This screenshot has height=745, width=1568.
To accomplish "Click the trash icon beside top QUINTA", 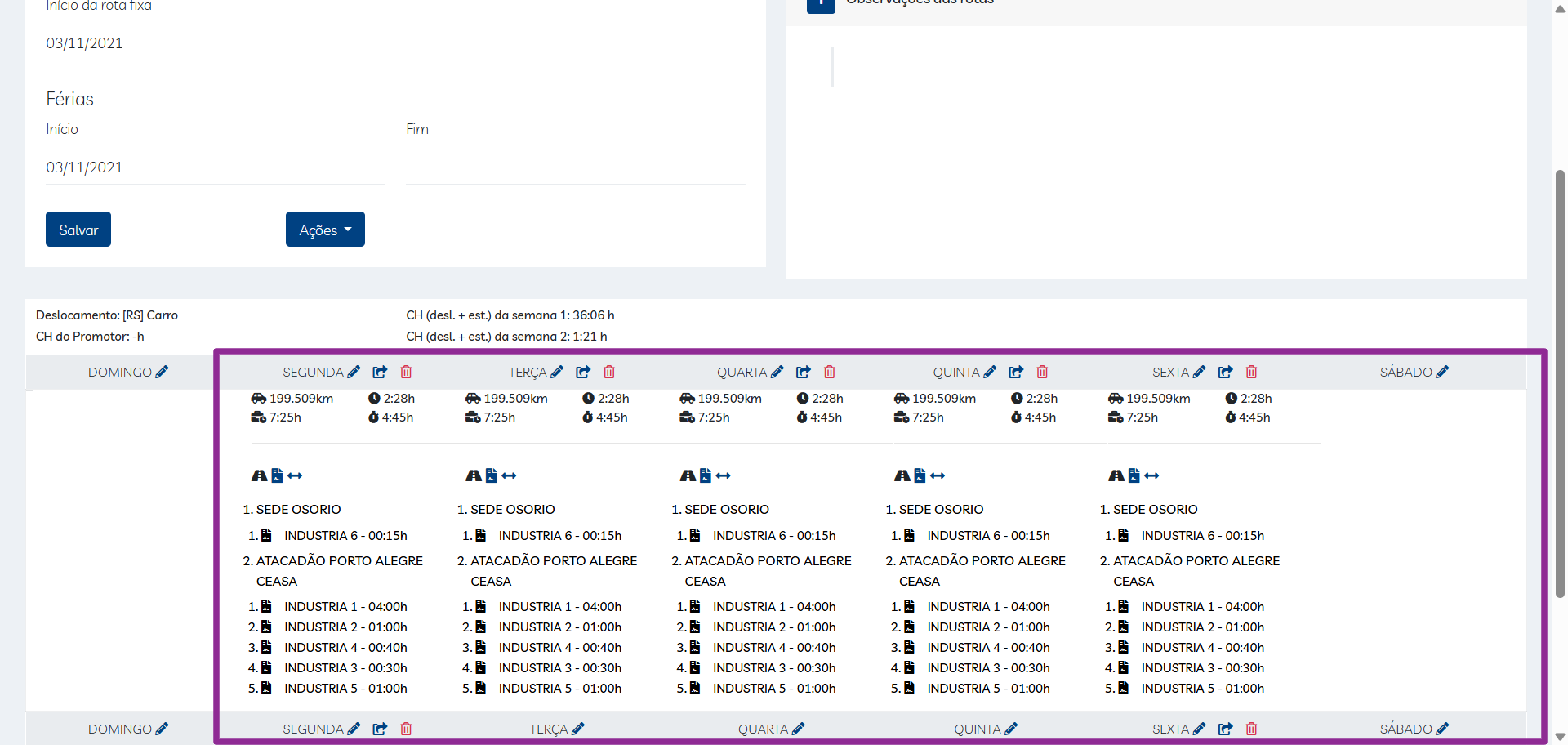I will (x=1042, y=372).
